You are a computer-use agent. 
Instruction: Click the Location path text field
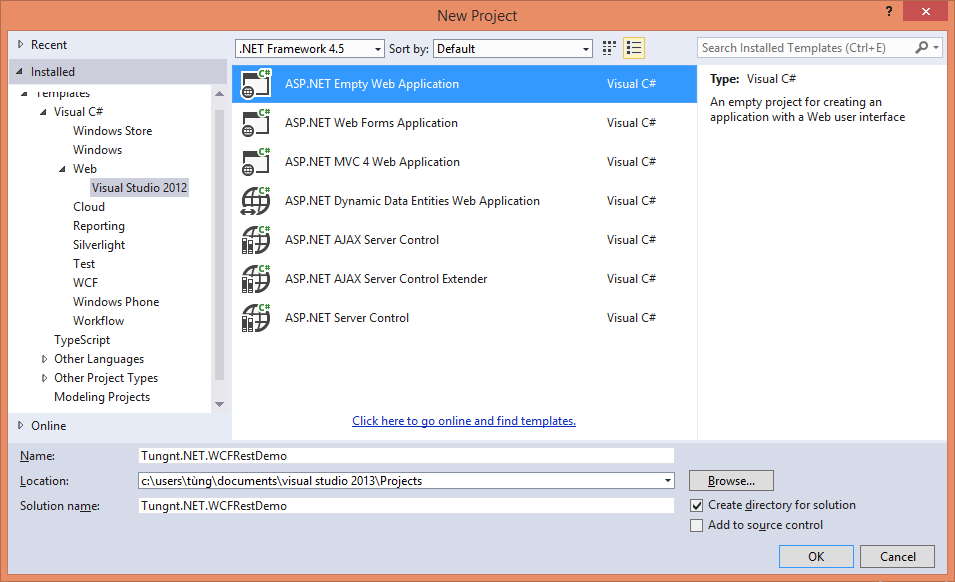(400, 481)
